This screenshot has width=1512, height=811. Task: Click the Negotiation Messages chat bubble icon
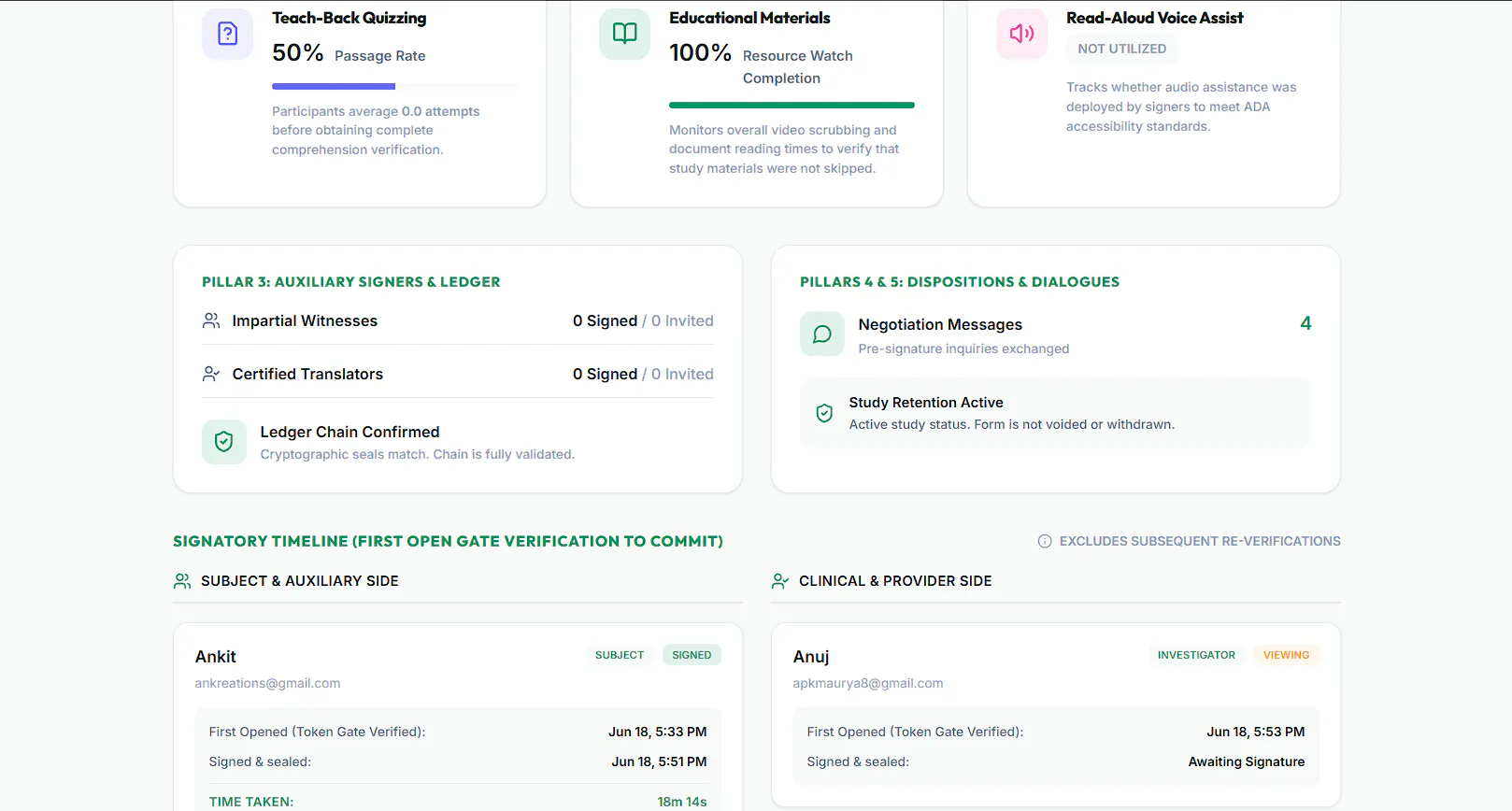pyautogui.click(x=822, y=334)
